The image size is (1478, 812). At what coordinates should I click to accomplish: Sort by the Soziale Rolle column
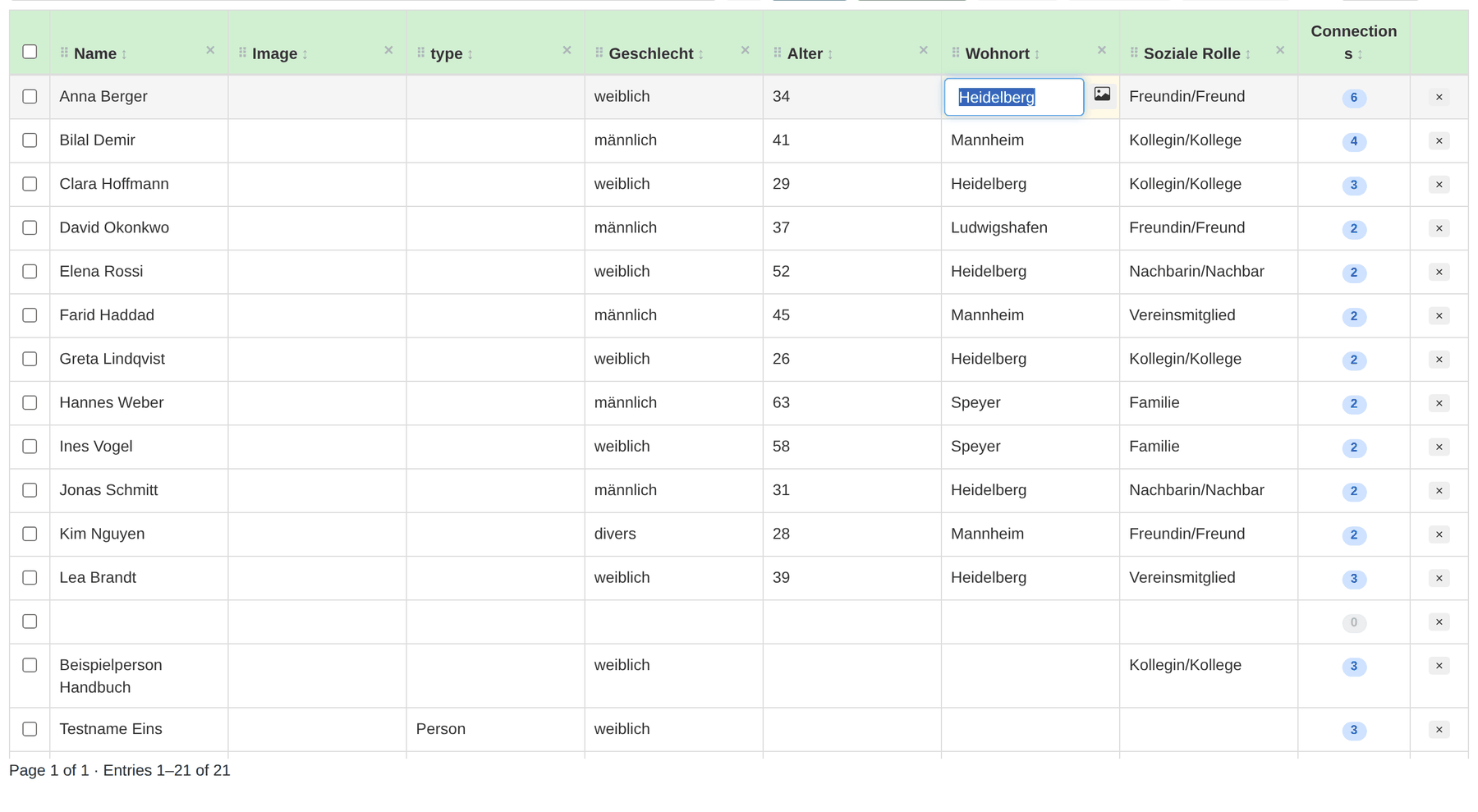(x=1248, y=54)
